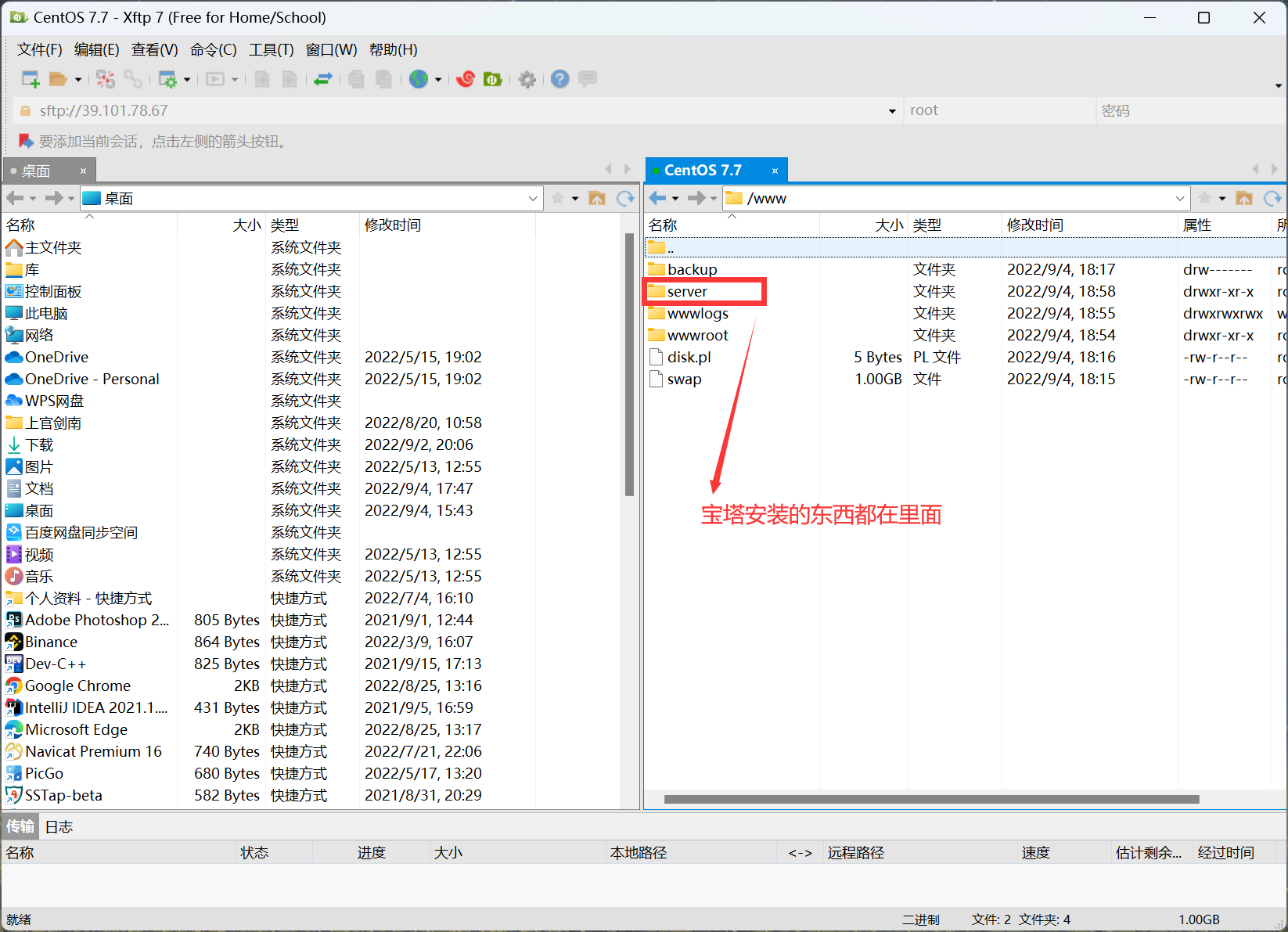Close the 桌面 local tab

pos(83,171)
